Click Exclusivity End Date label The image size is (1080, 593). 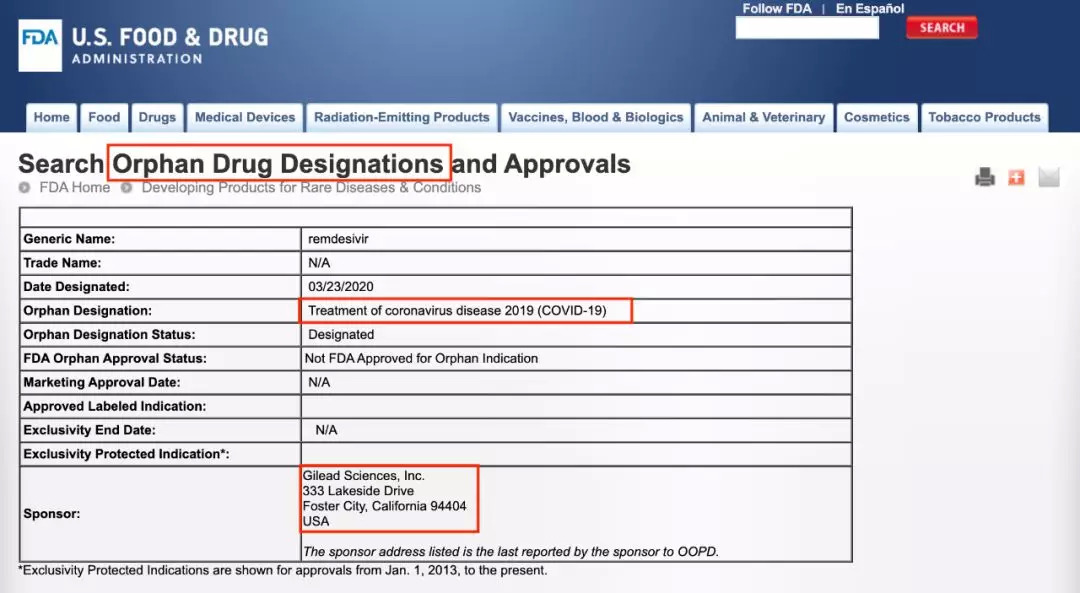tap(90, 430)
